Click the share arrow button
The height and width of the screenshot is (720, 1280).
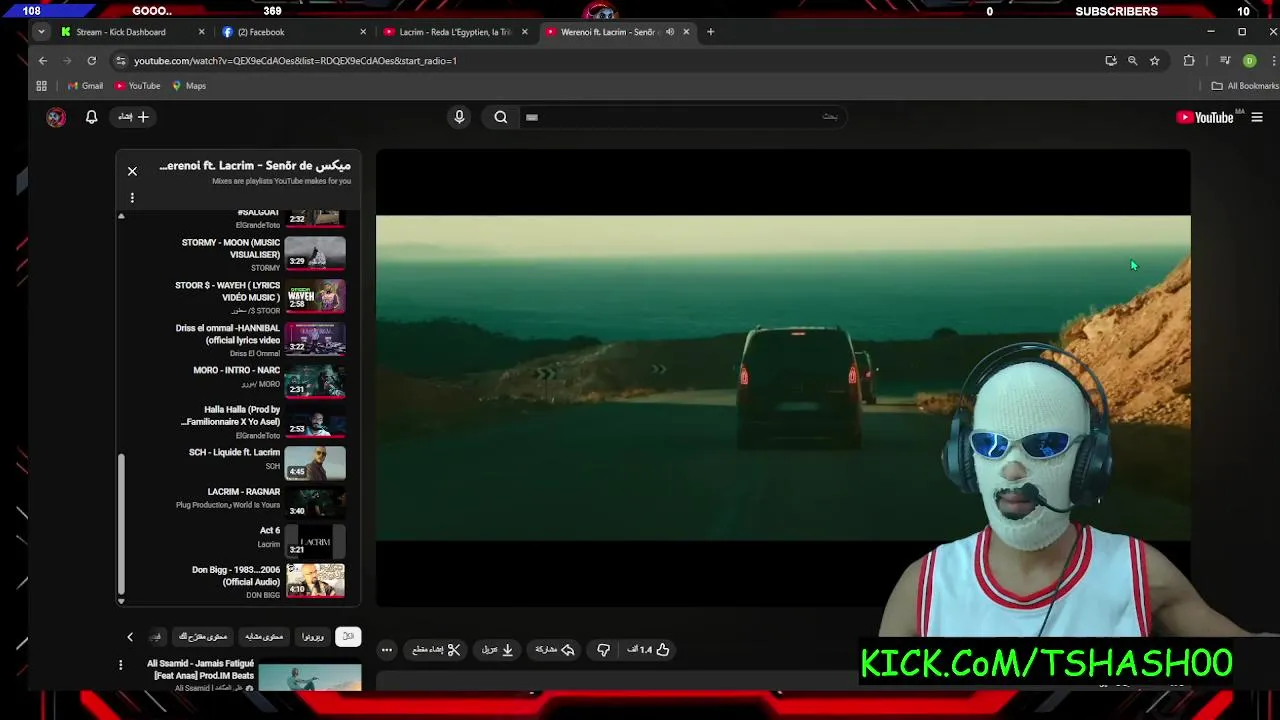tap(555, 650)
